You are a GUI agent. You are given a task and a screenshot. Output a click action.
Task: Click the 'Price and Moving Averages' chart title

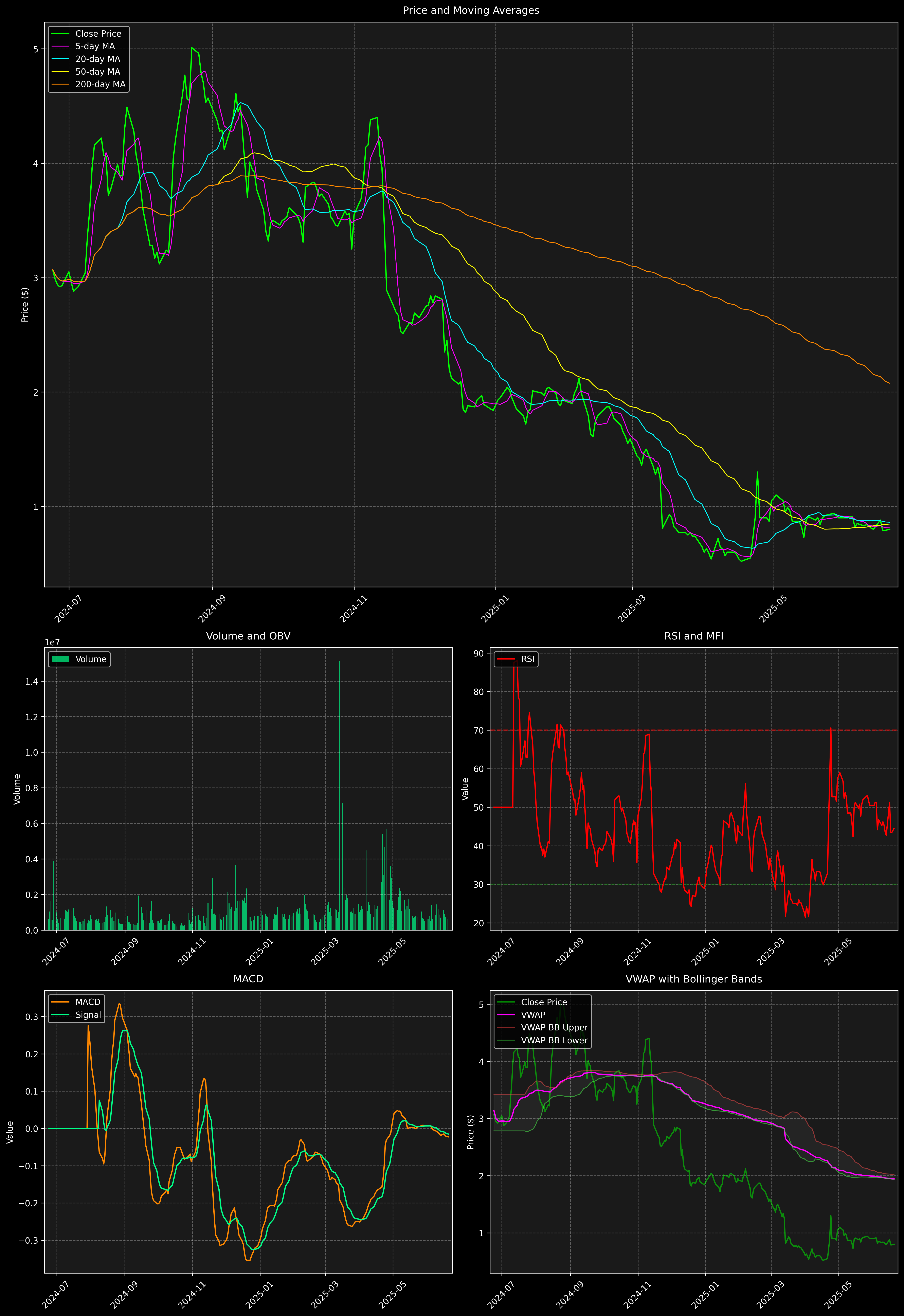[471, 10]
